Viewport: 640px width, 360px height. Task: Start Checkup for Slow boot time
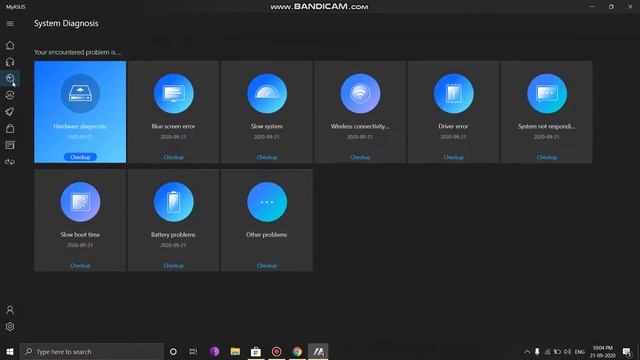pos(80,266)
